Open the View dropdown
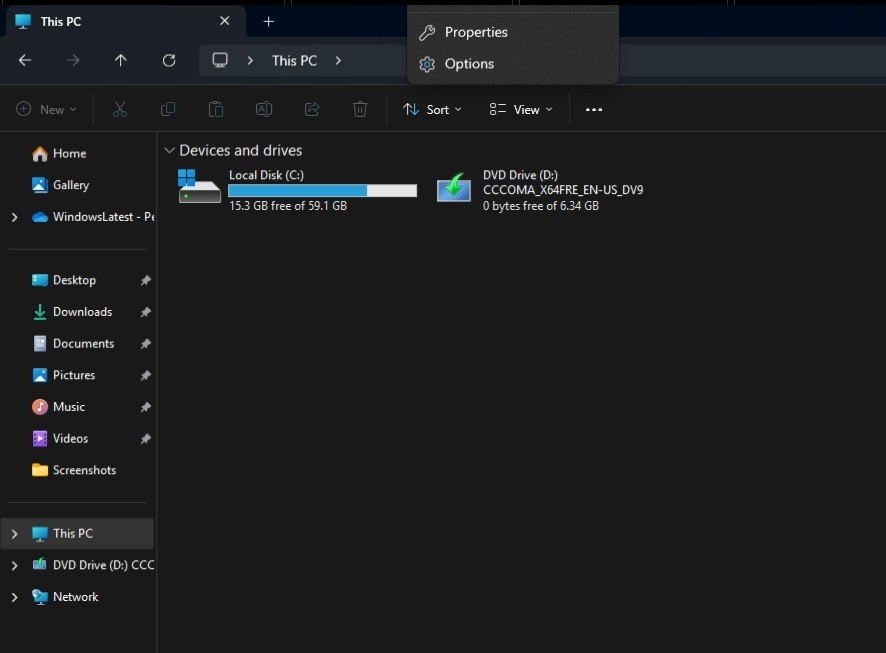This screenshot has height=653, width=886. tap(520, 109)
